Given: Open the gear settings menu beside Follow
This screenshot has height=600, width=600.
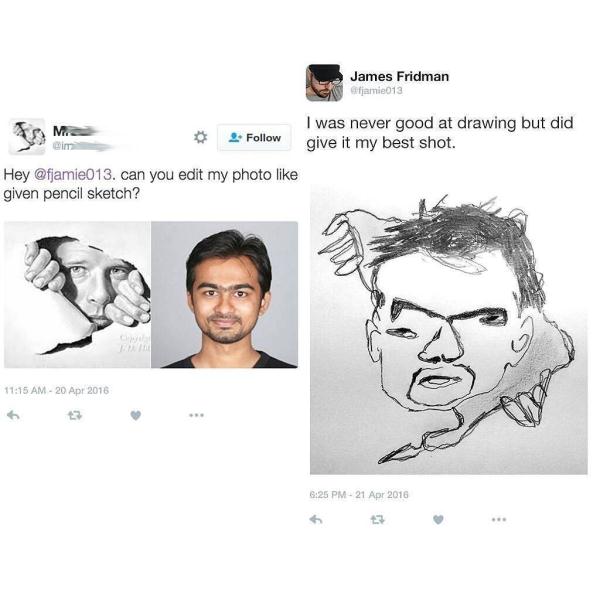Looking at the screenshot, I should pyautogui.click(x=201, y=137).
